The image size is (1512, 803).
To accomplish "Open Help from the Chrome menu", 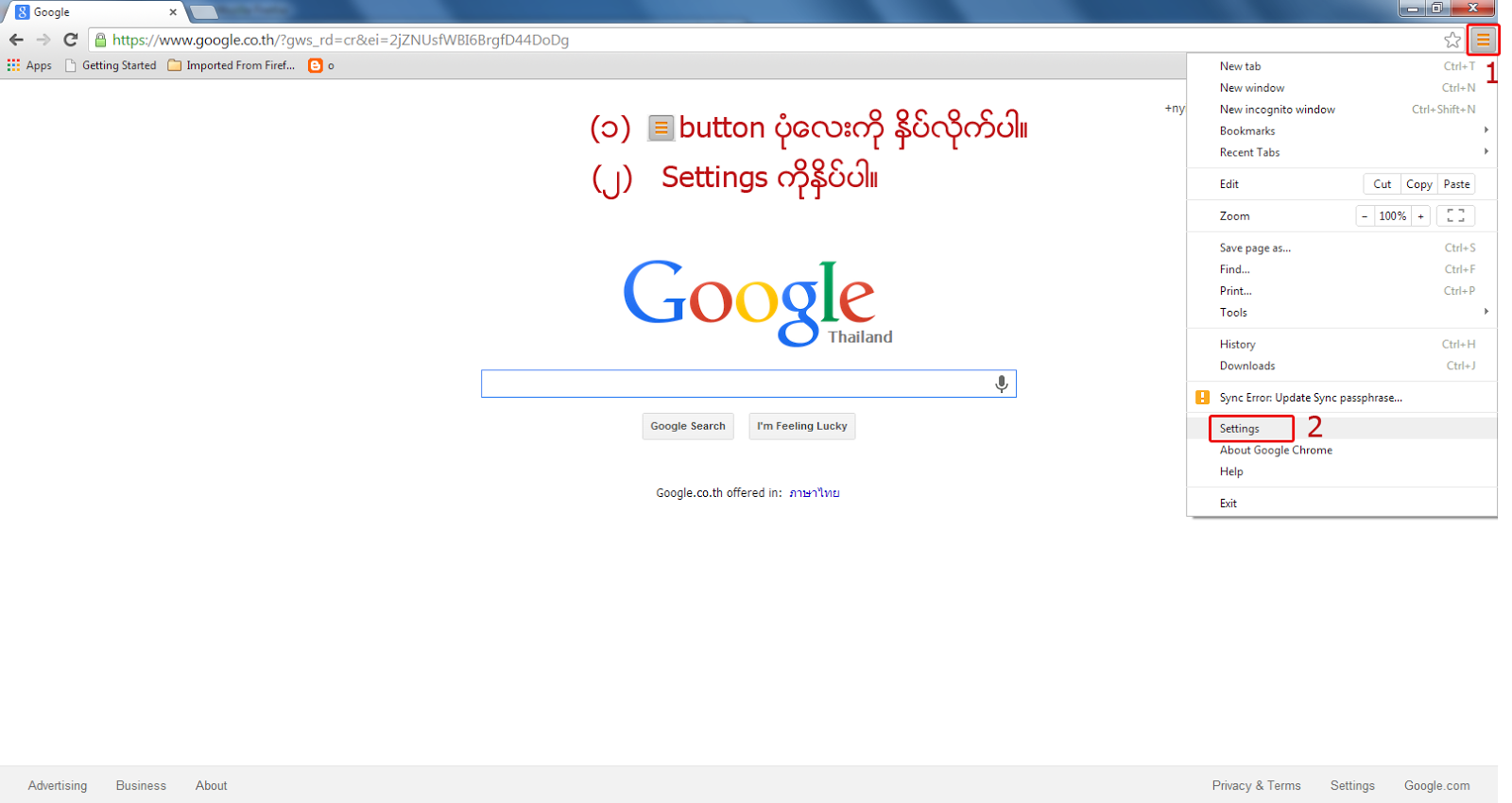I will 1342,471.
